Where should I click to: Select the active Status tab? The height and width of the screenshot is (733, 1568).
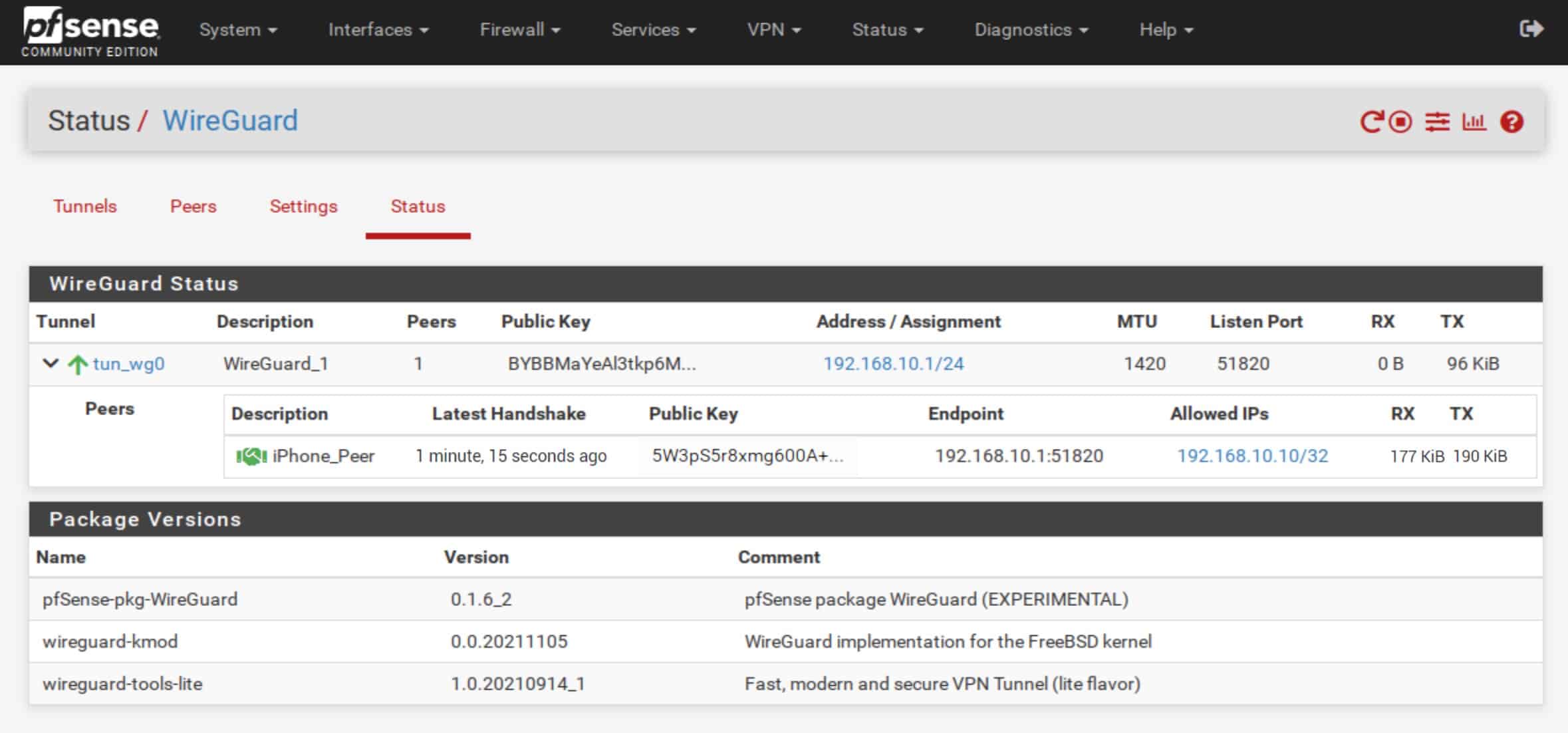tap(418, 206)
